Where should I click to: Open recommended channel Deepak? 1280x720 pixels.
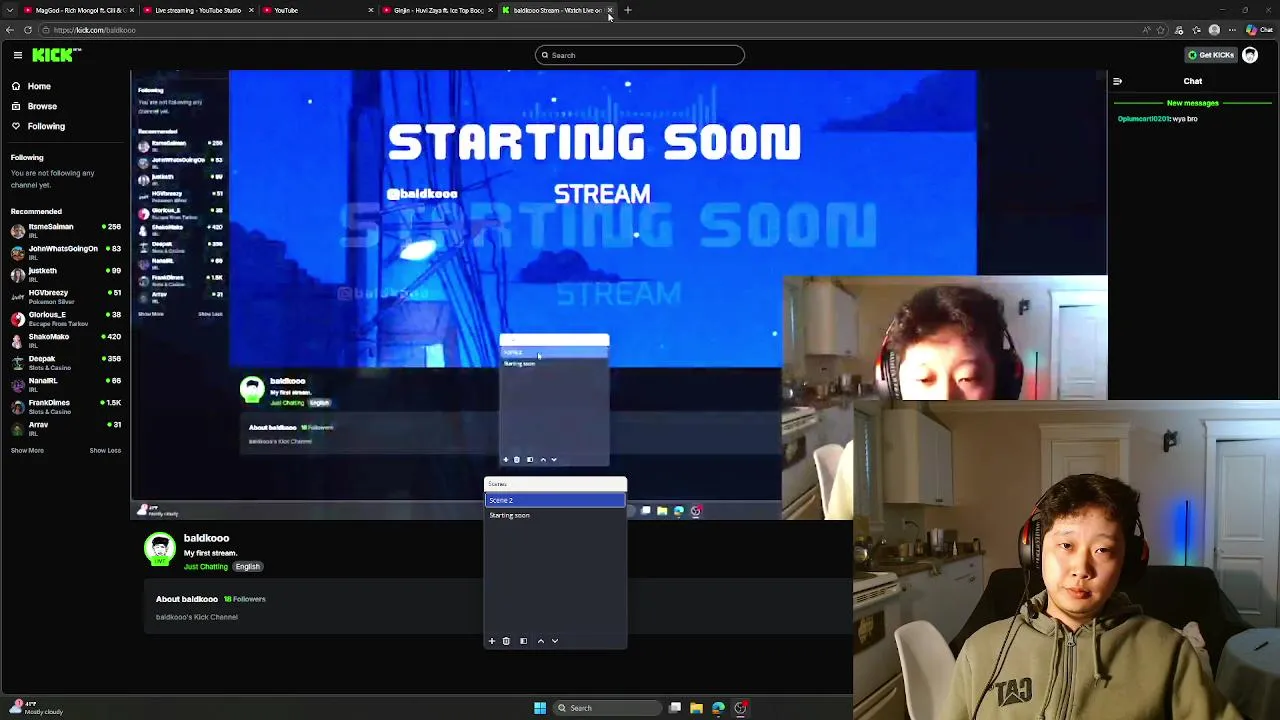[x=65, y=361]
